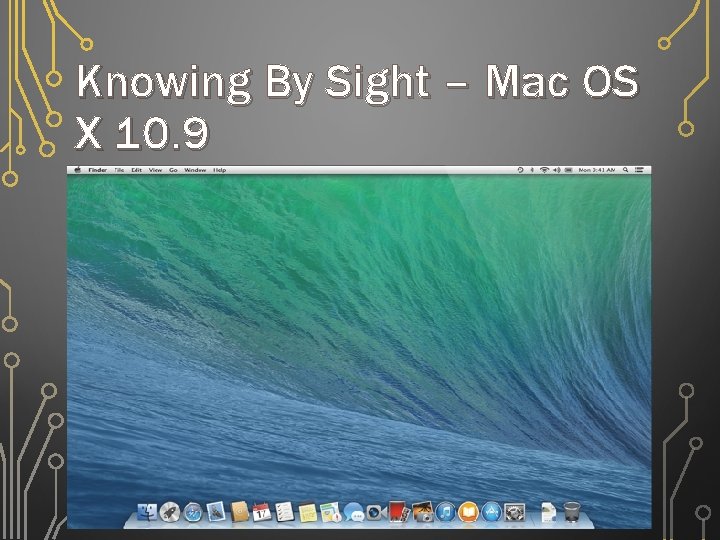The image size is (720, 540).
Task: Launch FaceTime camera icon in dock
Action: [377, 512]
